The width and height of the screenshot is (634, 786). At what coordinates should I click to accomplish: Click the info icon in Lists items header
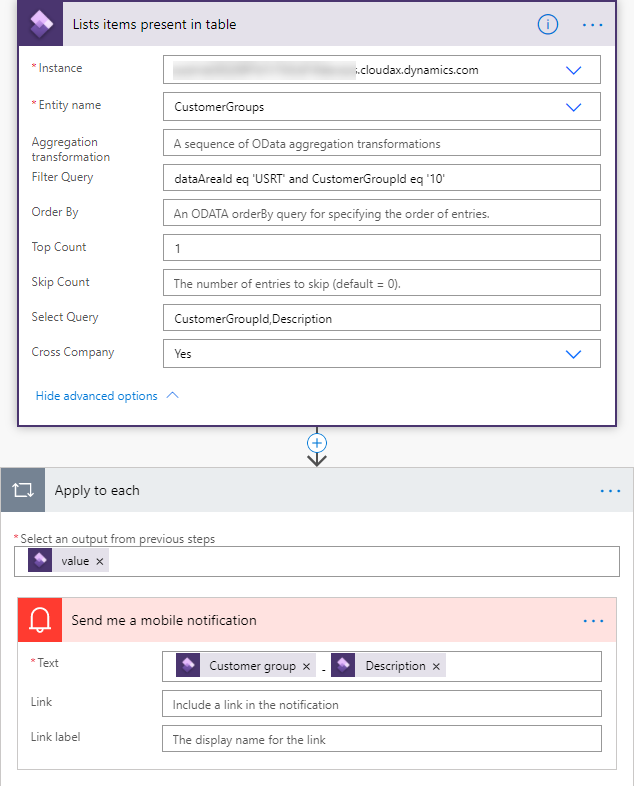click(x=547, y=25)
